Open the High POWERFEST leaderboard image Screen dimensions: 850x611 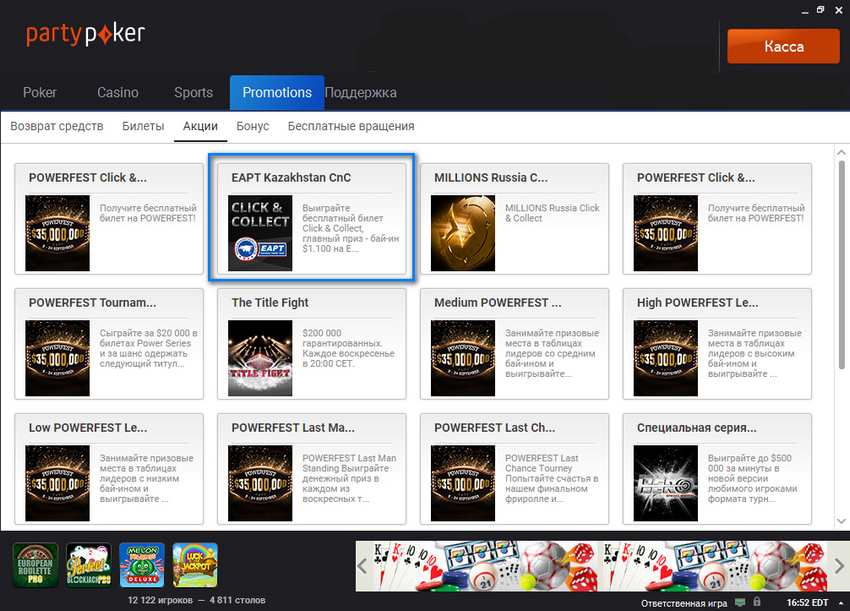click(x=666, y=358)
